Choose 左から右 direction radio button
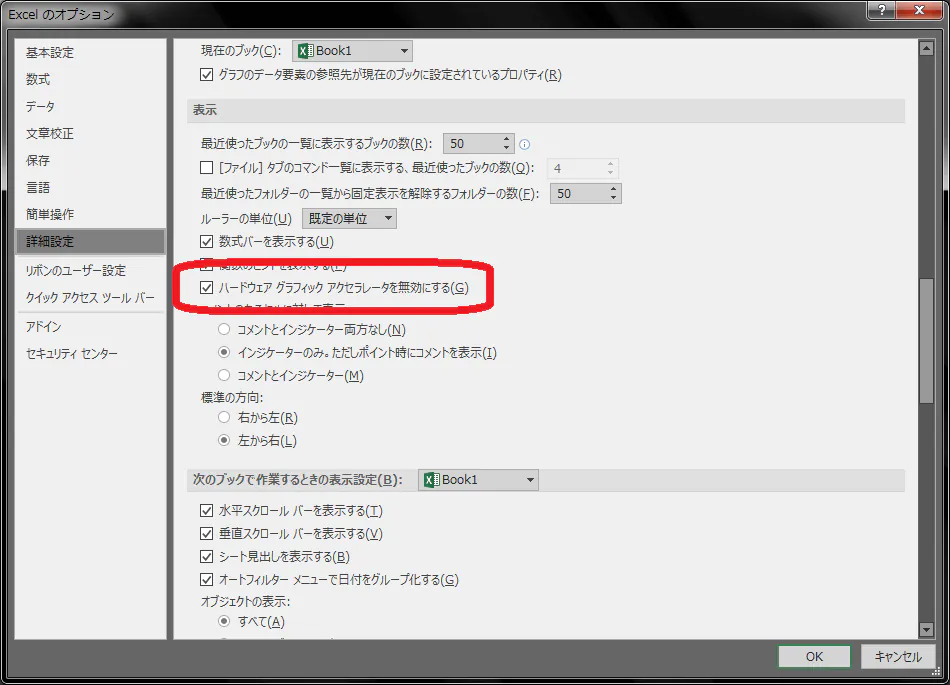The height and width of the screenshot is (685, 950). coord(224,440)
